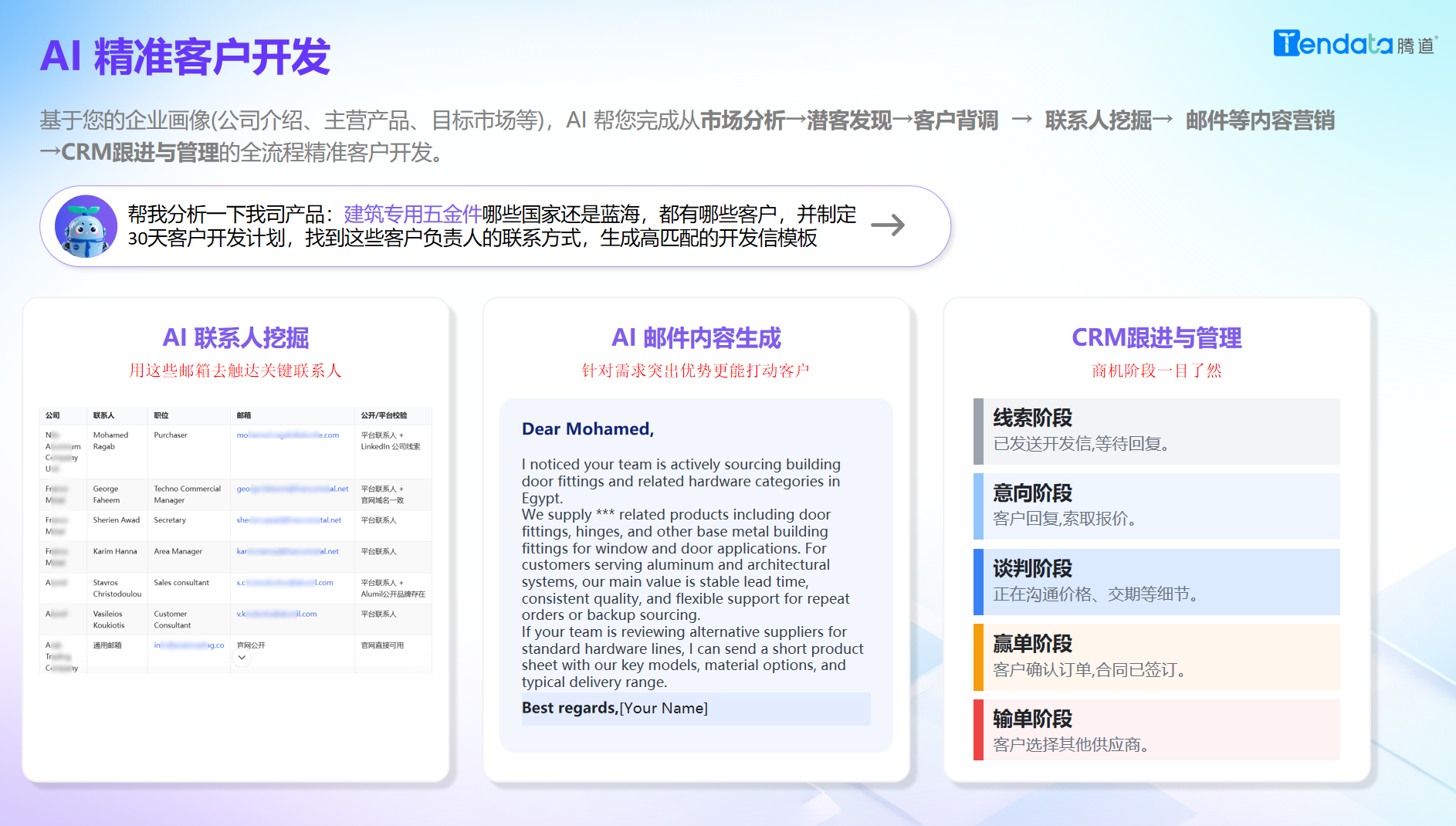
Task: Click the robot assistant avatar
Action: 86,226
